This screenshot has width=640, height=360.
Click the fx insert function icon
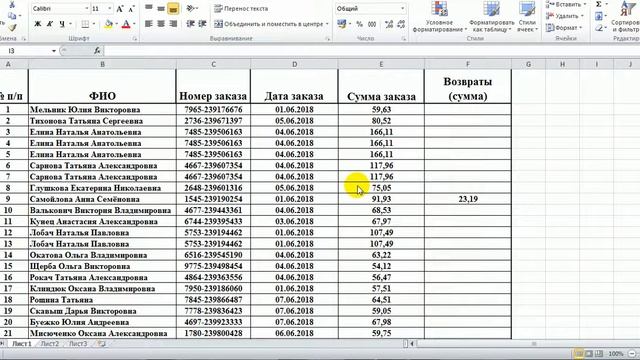pyautogui.click(x=97, y=51)
